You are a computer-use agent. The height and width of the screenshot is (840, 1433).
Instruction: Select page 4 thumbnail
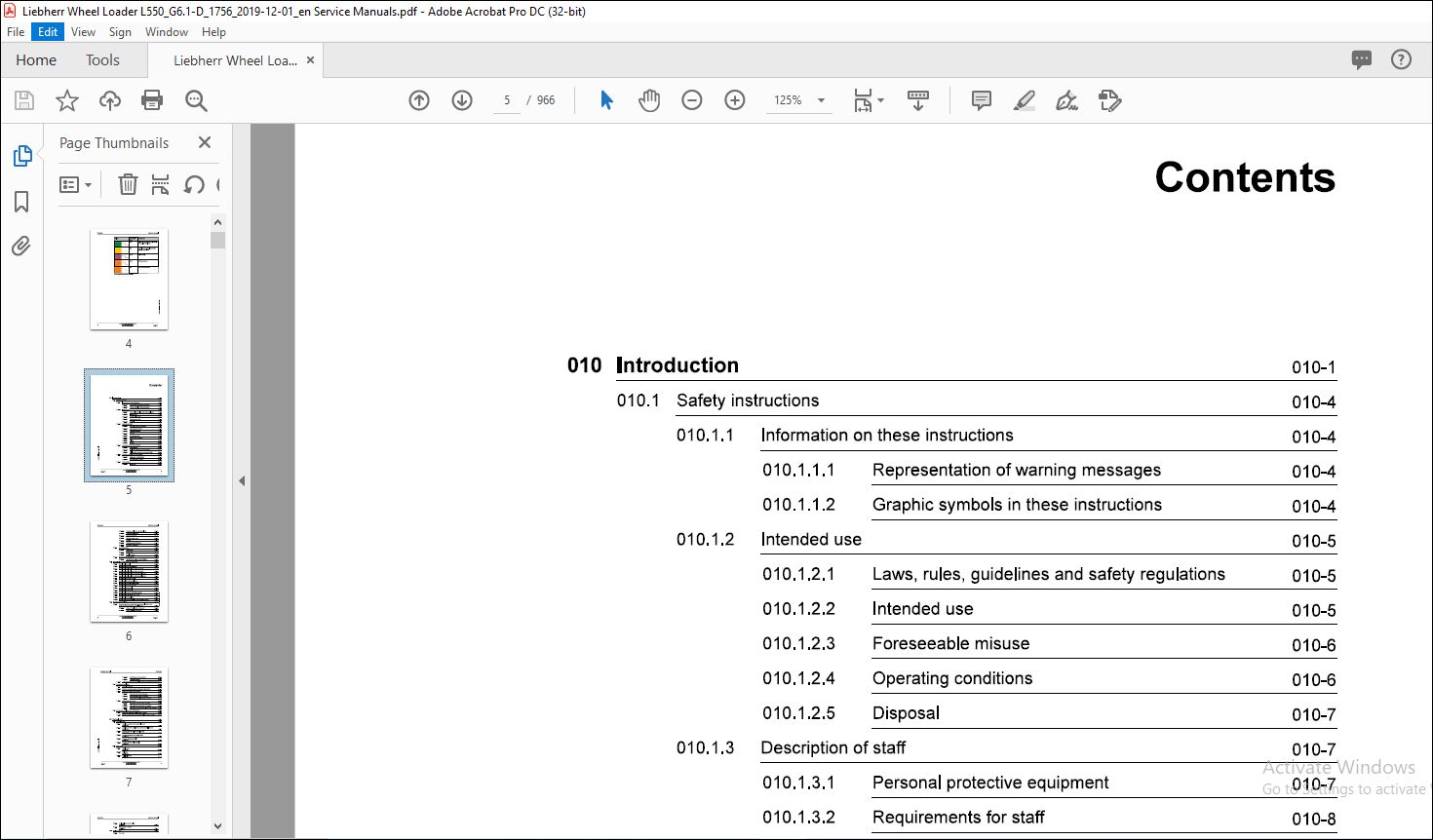click(129, 280)
